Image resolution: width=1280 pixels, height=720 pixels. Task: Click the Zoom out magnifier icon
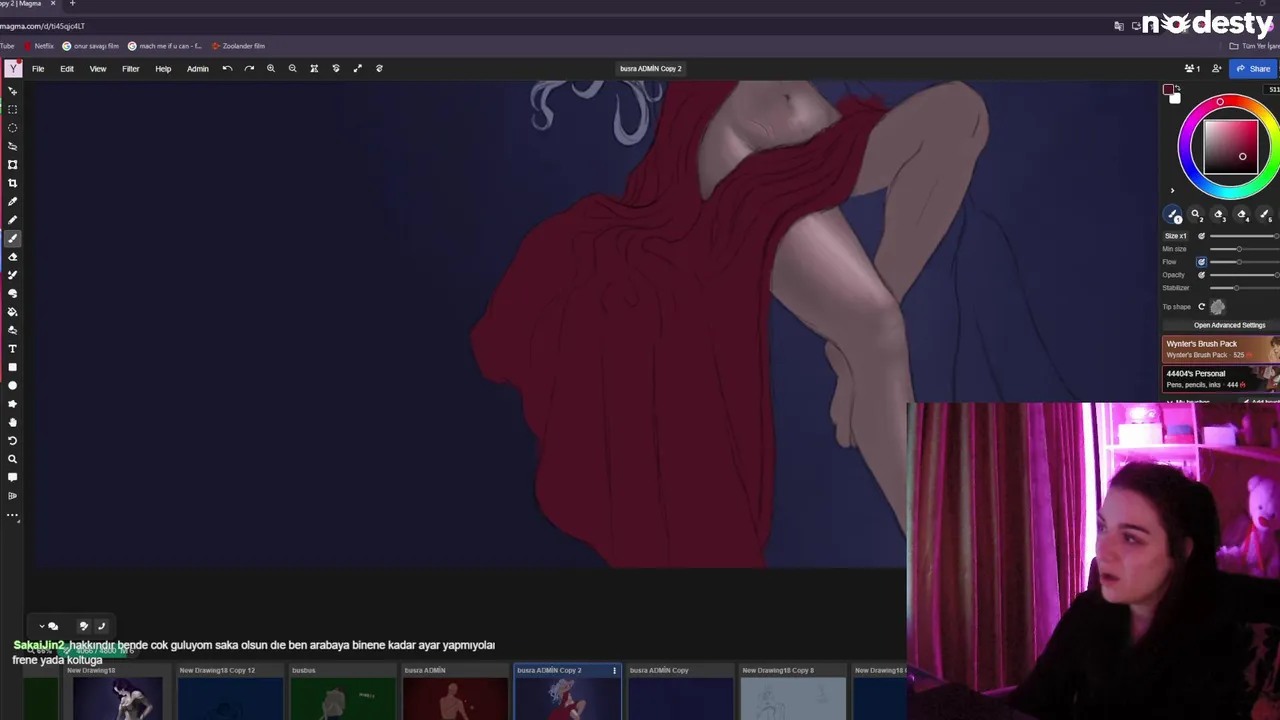tap(292, 69)
